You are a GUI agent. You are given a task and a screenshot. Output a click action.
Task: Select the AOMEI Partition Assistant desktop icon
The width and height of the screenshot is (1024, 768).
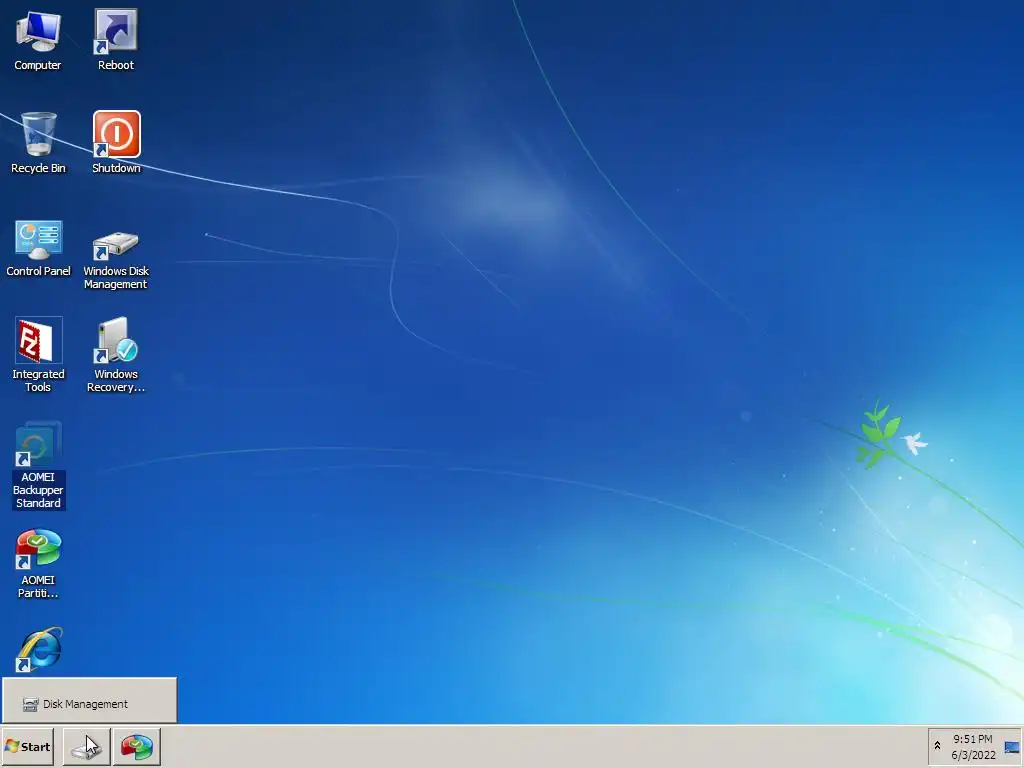pos(38,564)
